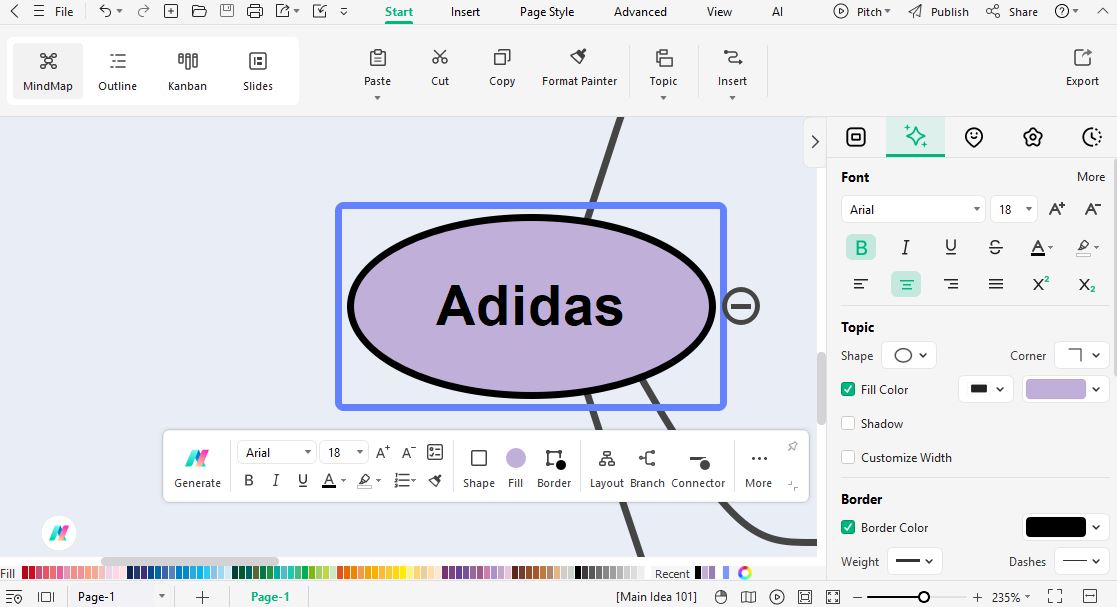Pin the floating toolbar
This screenshot has width=1117, height=607.
(x=792, y=446)
